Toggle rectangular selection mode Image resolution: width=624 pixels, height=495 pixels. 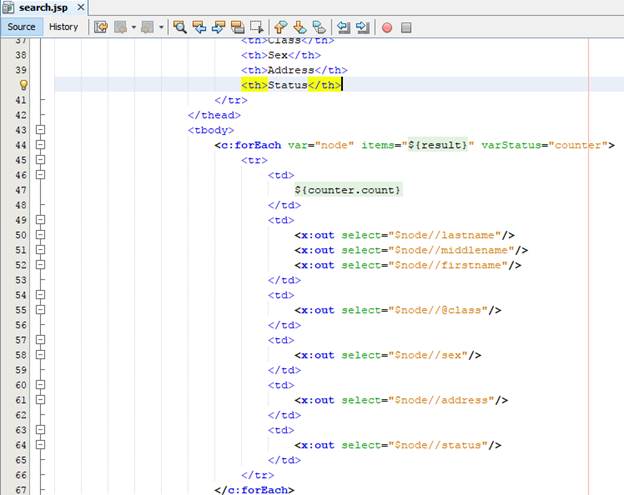point(257,27)
